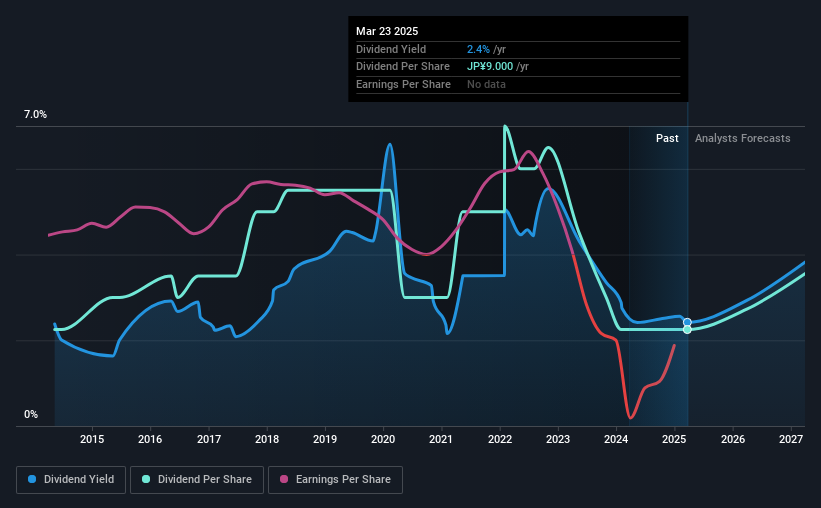Toggle the Dividend Yield legend button
821x508 pixels.
coord(71,480)
